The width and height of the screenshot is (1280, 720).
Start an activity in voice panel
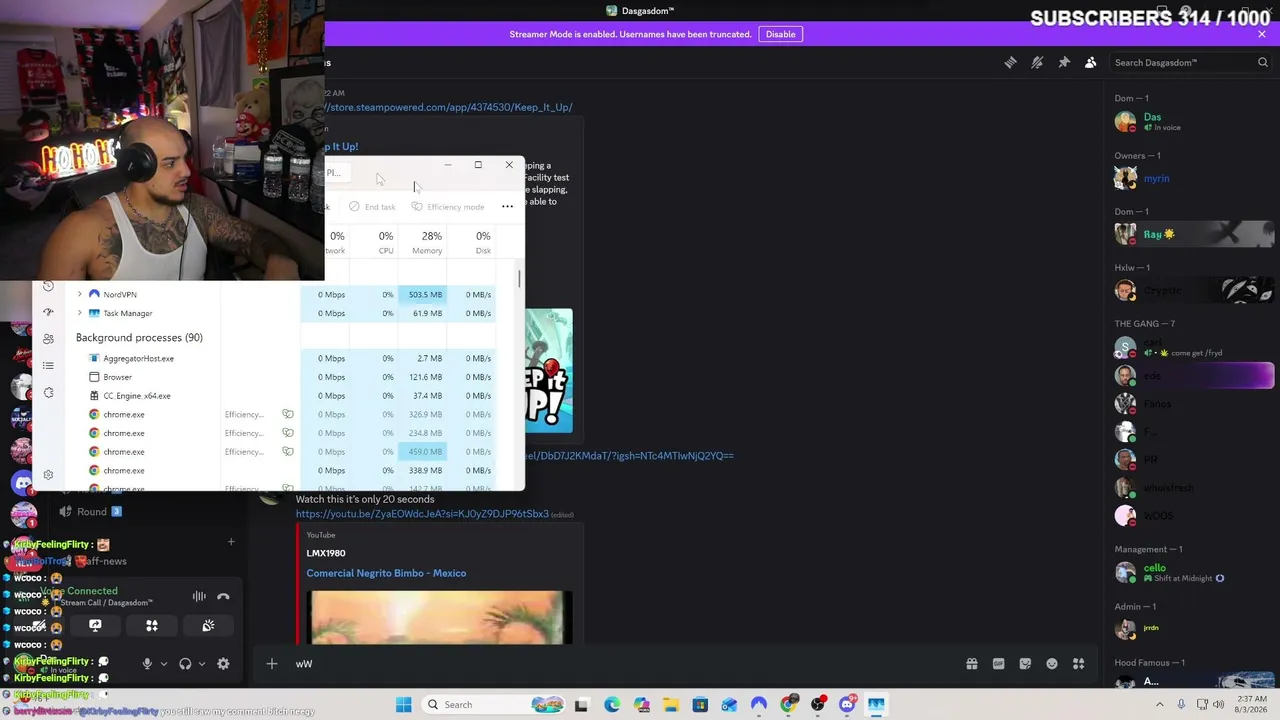pos(152,625)
